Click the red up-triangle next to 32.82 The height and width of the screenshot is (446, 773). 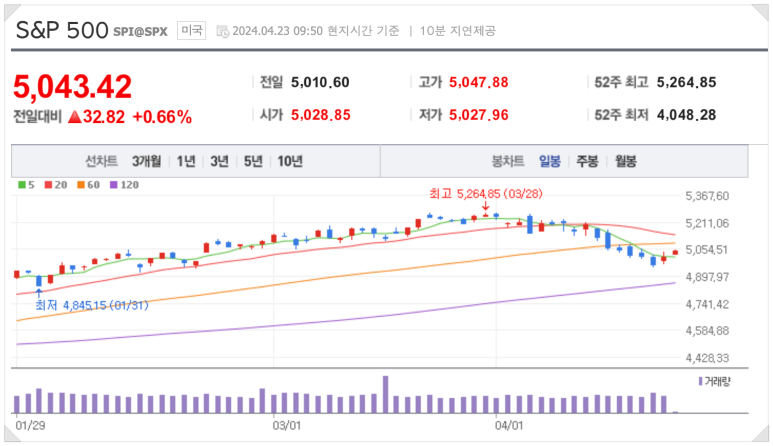74,117
